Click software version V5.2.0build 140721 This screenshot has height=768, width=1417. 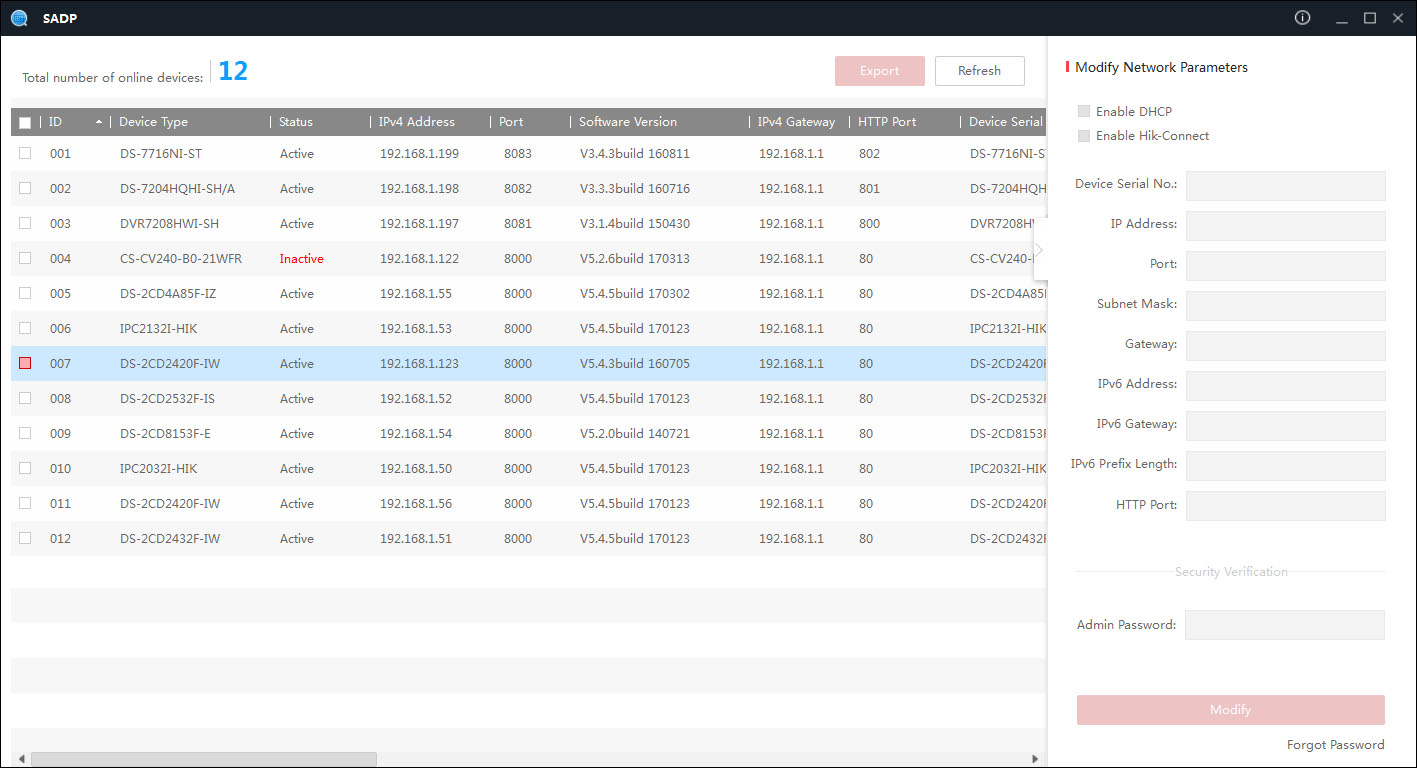click(x=635, y=434)
